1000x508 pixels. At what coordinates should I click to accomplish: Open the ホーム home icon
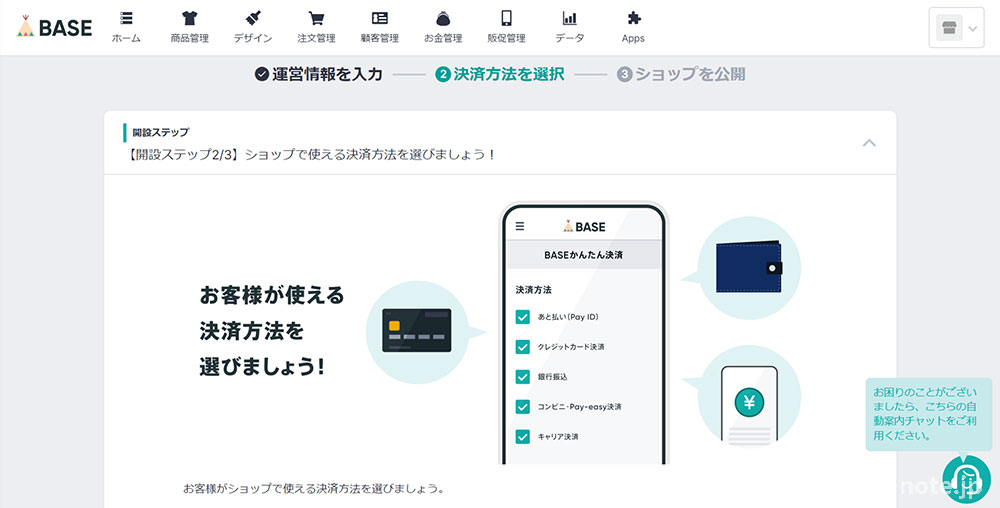point(126,18)
